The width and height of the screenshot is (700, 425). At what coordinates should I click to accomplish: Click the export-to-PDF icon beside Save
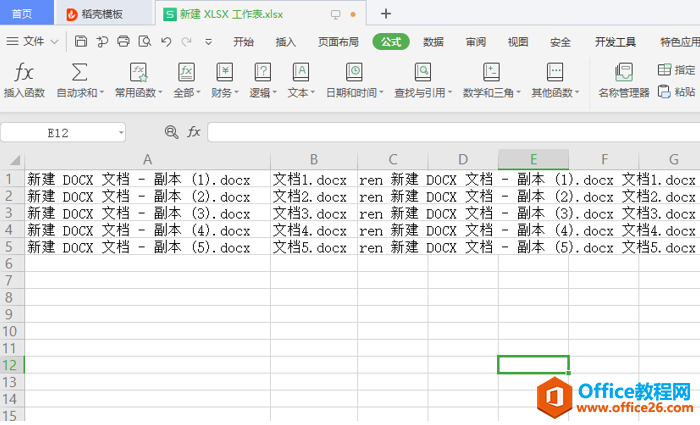(102, 42)
